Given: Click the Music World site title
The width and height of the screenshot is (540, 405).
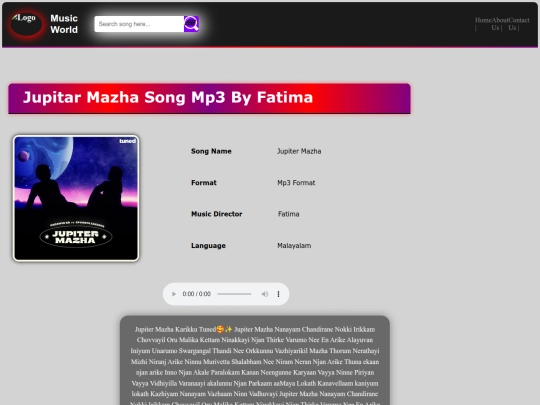Looking at the screenshot, I should pos(64,24).
